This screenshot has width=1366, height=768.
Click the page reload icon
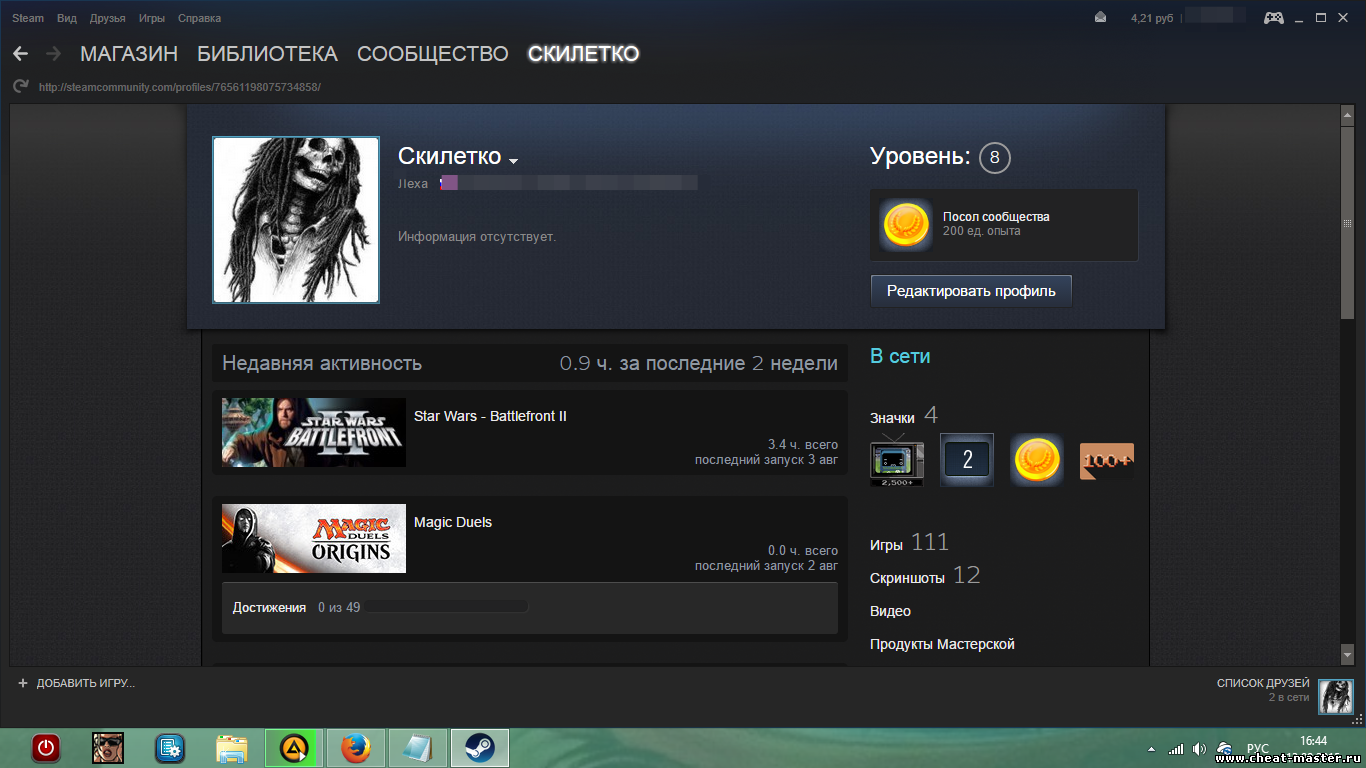click(20, 87)
